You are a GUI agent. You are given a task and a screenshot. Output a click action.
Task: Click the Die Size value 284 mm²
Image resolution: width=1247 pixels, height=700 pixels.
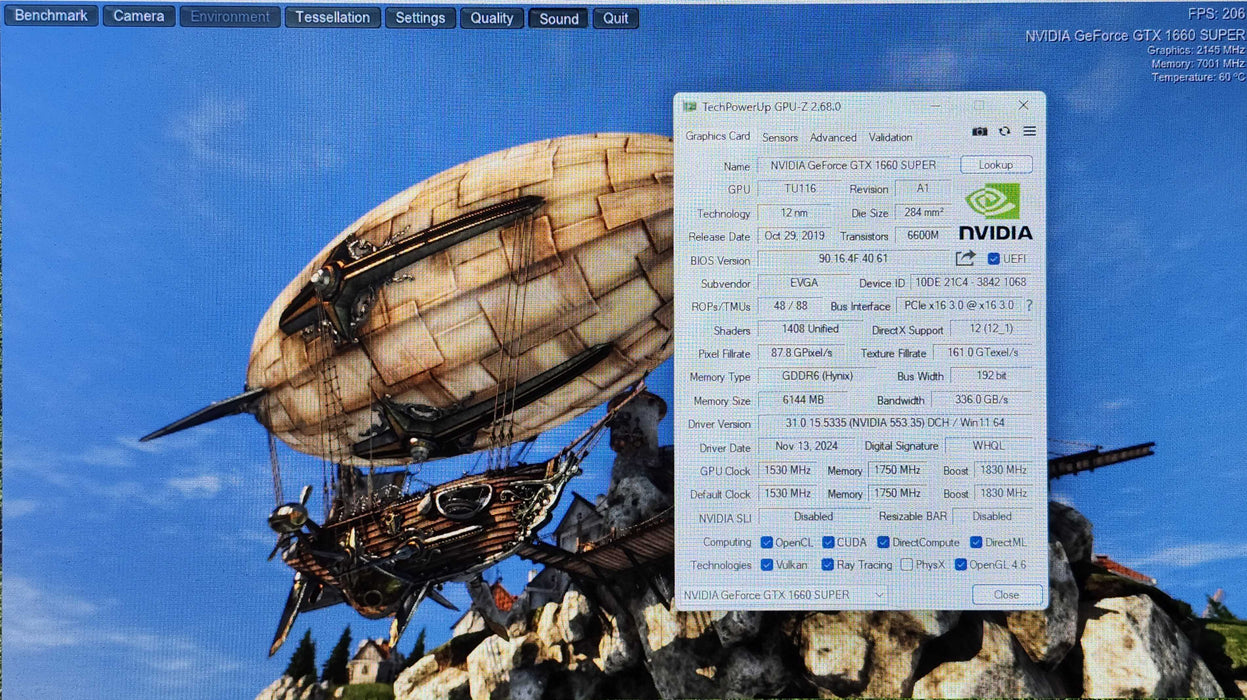pyautogui.click(x=923, y=213)
